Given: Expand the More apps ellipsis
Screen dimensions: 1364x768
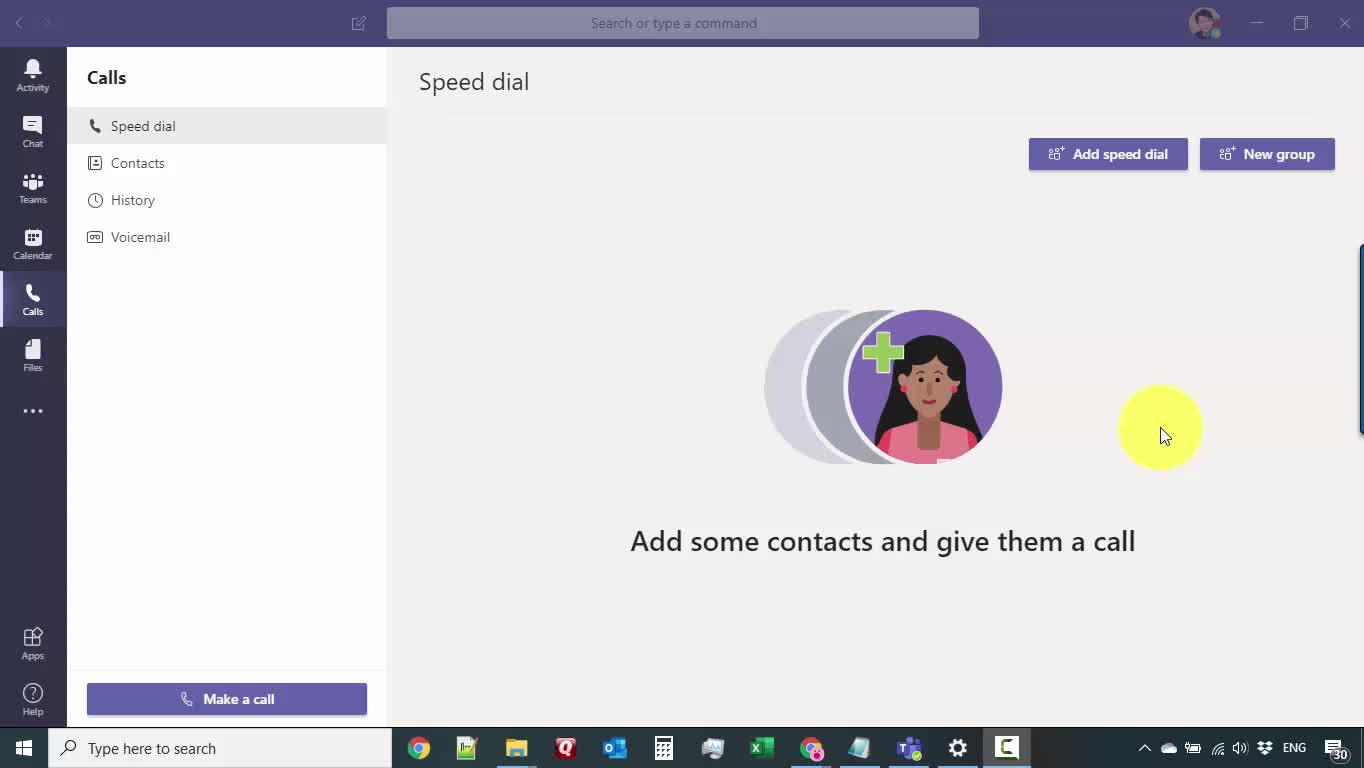Looking at the screenshot, I should (33, 411).
